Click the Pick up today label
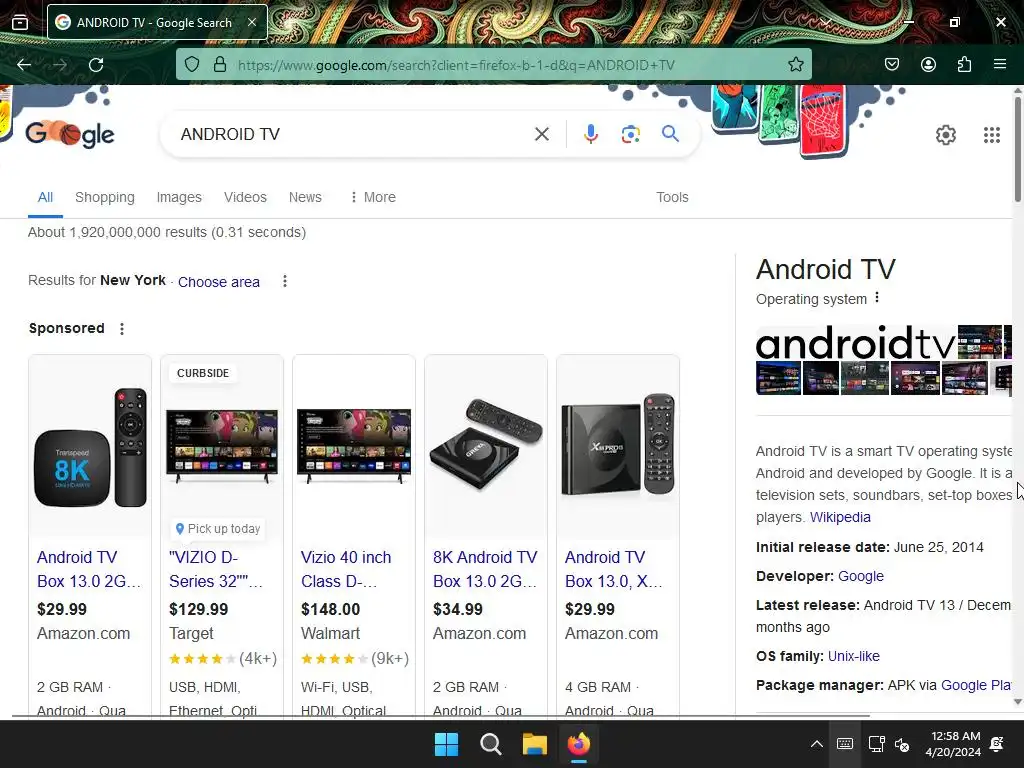This screenshot has height=768, width=1024. [217, 529]
